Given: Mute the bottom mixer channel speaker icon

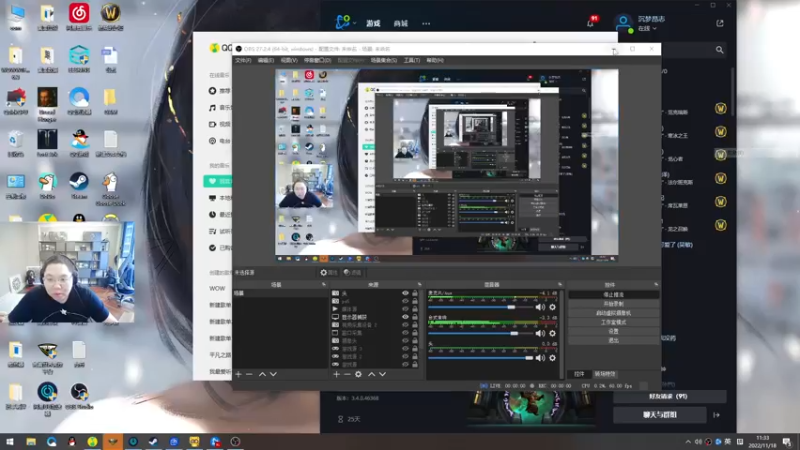Looking at the screenshot, I should click(x=540, y=358).
